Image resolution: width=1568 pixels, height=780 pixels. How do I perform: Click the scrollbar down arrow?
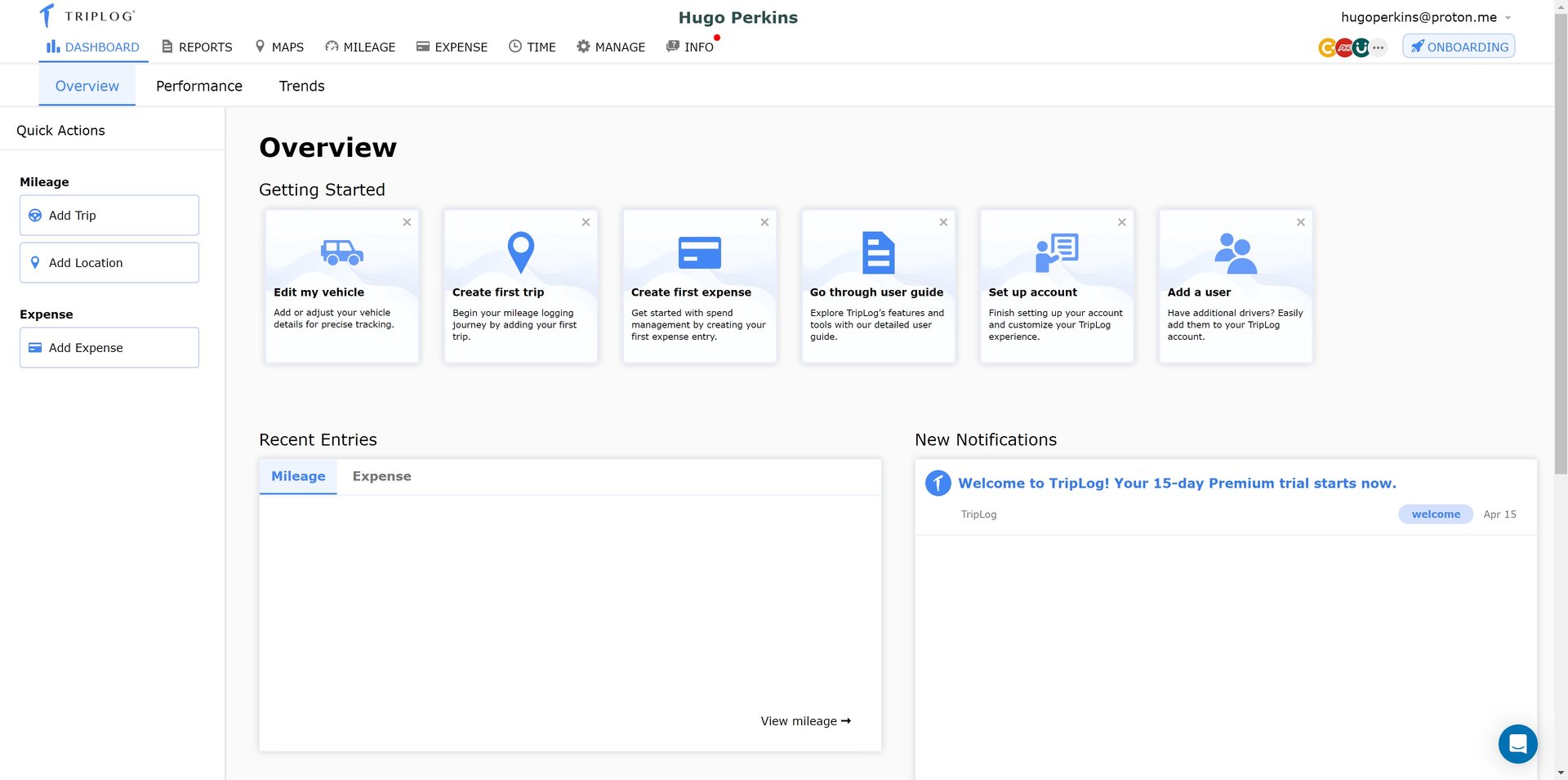click(1561, 773)
